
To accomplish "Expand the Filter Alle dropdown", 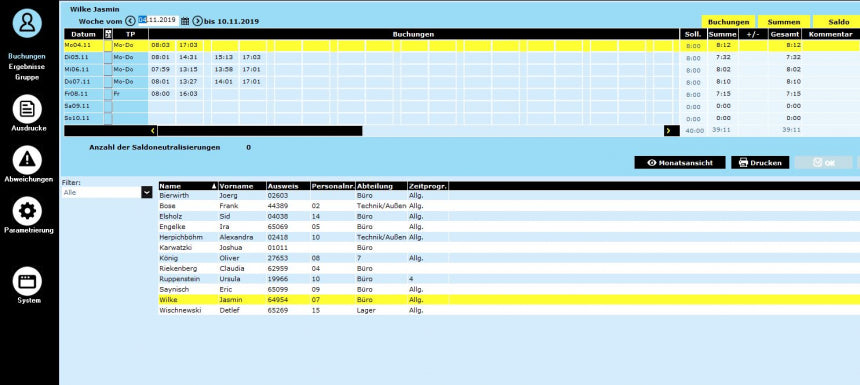I will coord(146,192).
